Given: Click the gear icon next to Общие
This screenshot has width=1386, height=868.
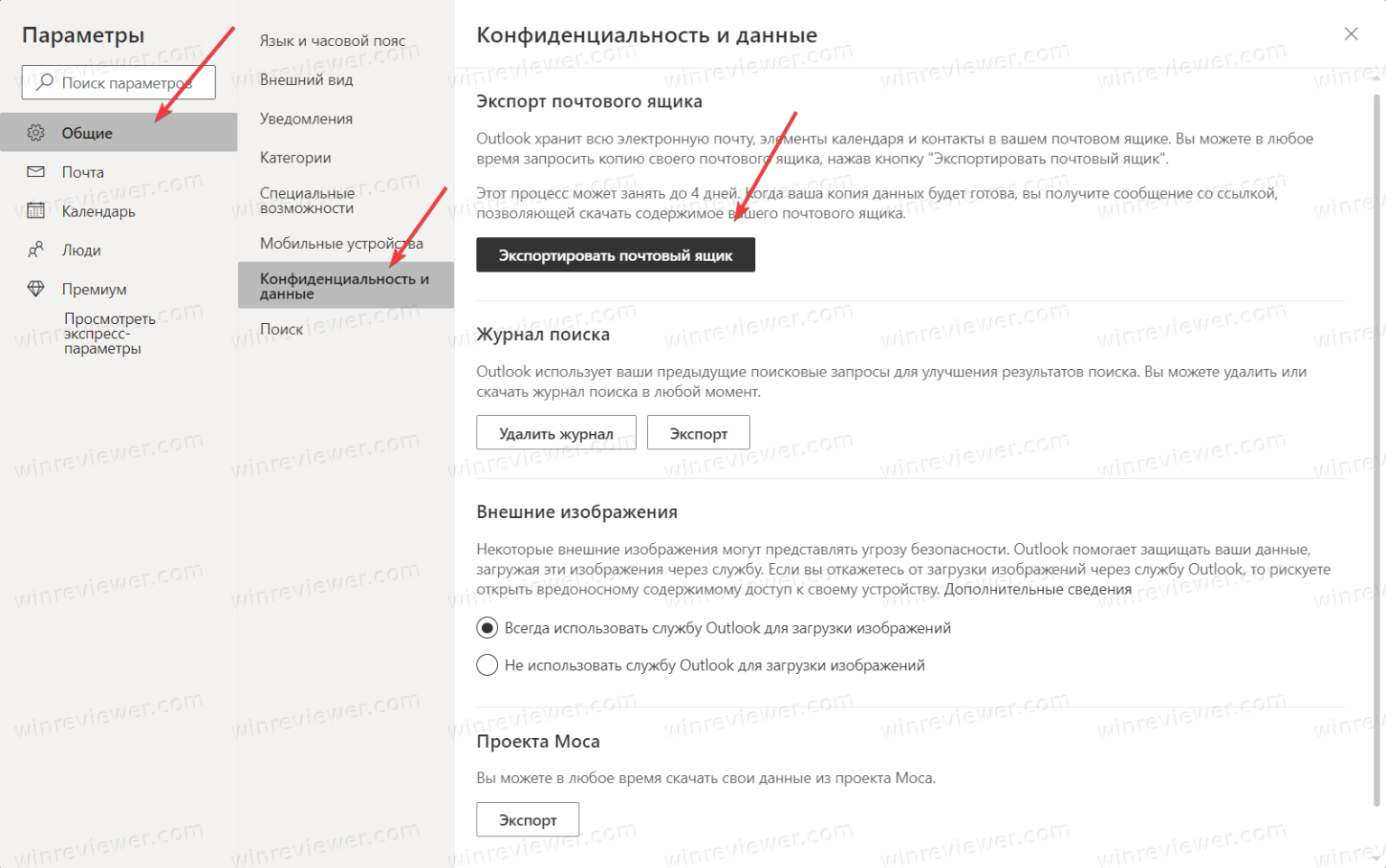Looking at the screenshot, I should click(x=36, y=133).
